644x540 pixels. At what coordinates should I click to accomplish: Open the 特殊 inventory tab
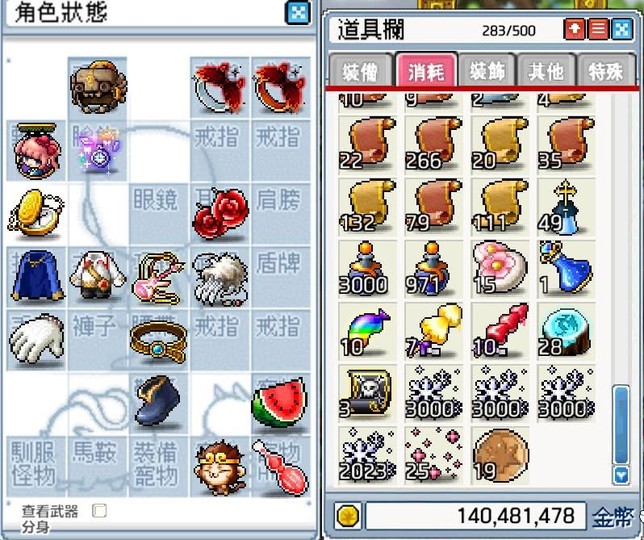click(x=606, y=71)
